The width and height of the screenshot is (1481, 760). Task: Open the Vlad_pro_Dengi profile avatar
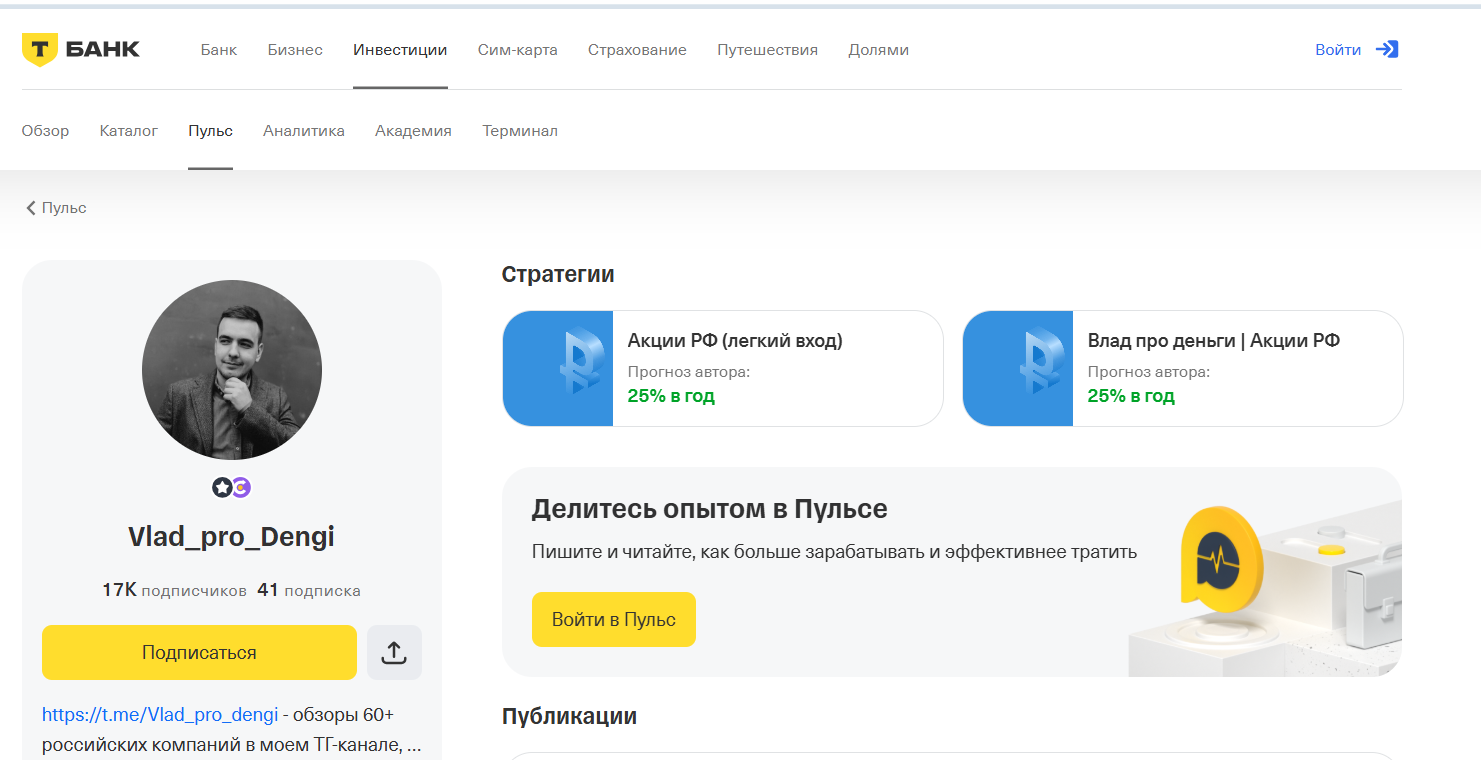click(232, 370)
